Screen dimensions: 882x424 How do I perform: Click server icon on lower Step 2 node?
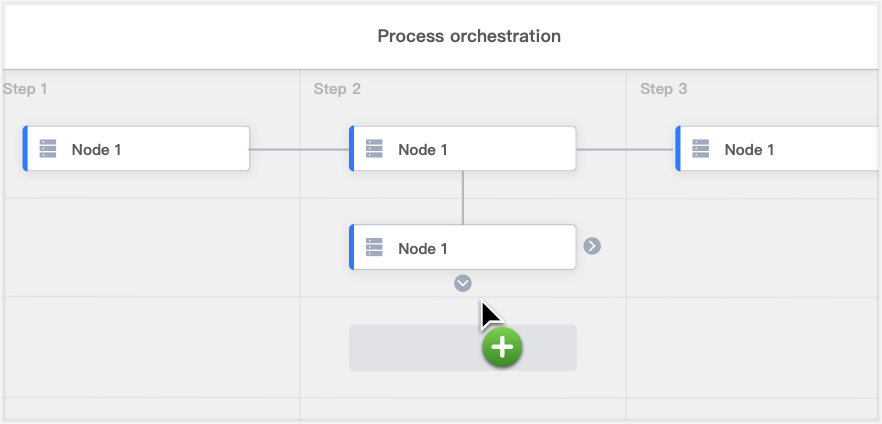[x=375, y=247]
